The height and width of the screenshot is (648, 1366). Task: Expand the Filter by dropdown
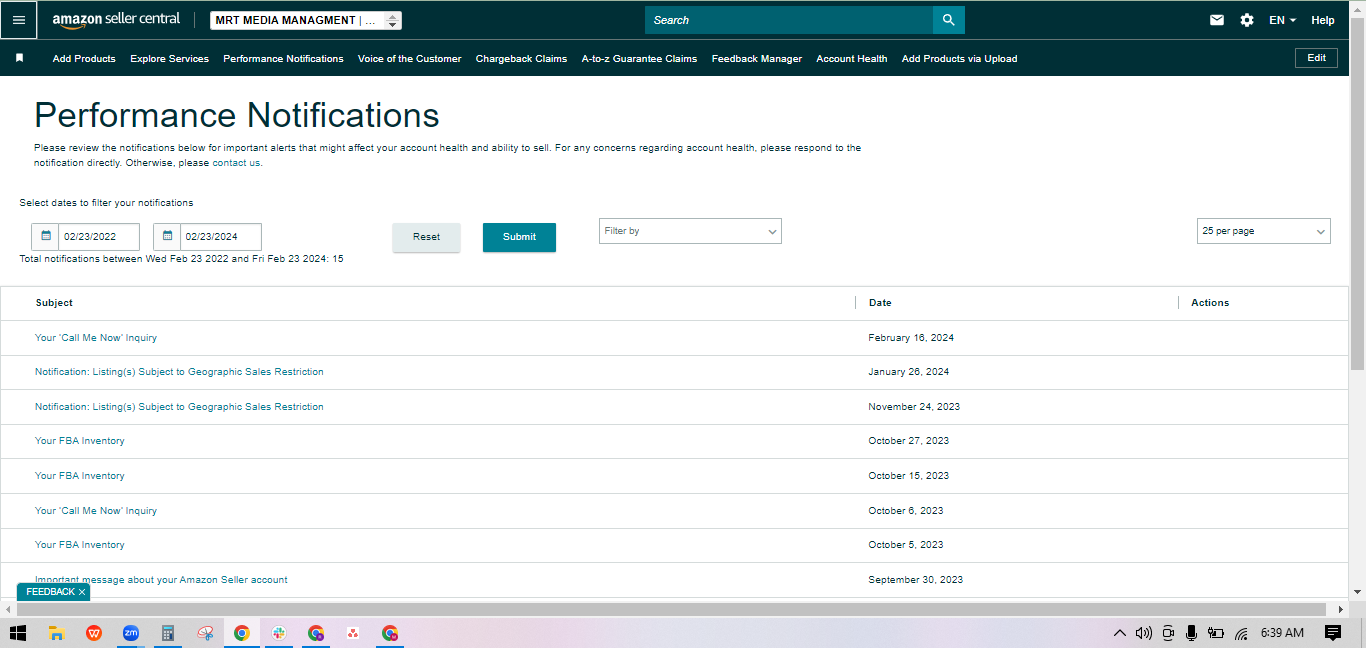(x=690, y=231)
